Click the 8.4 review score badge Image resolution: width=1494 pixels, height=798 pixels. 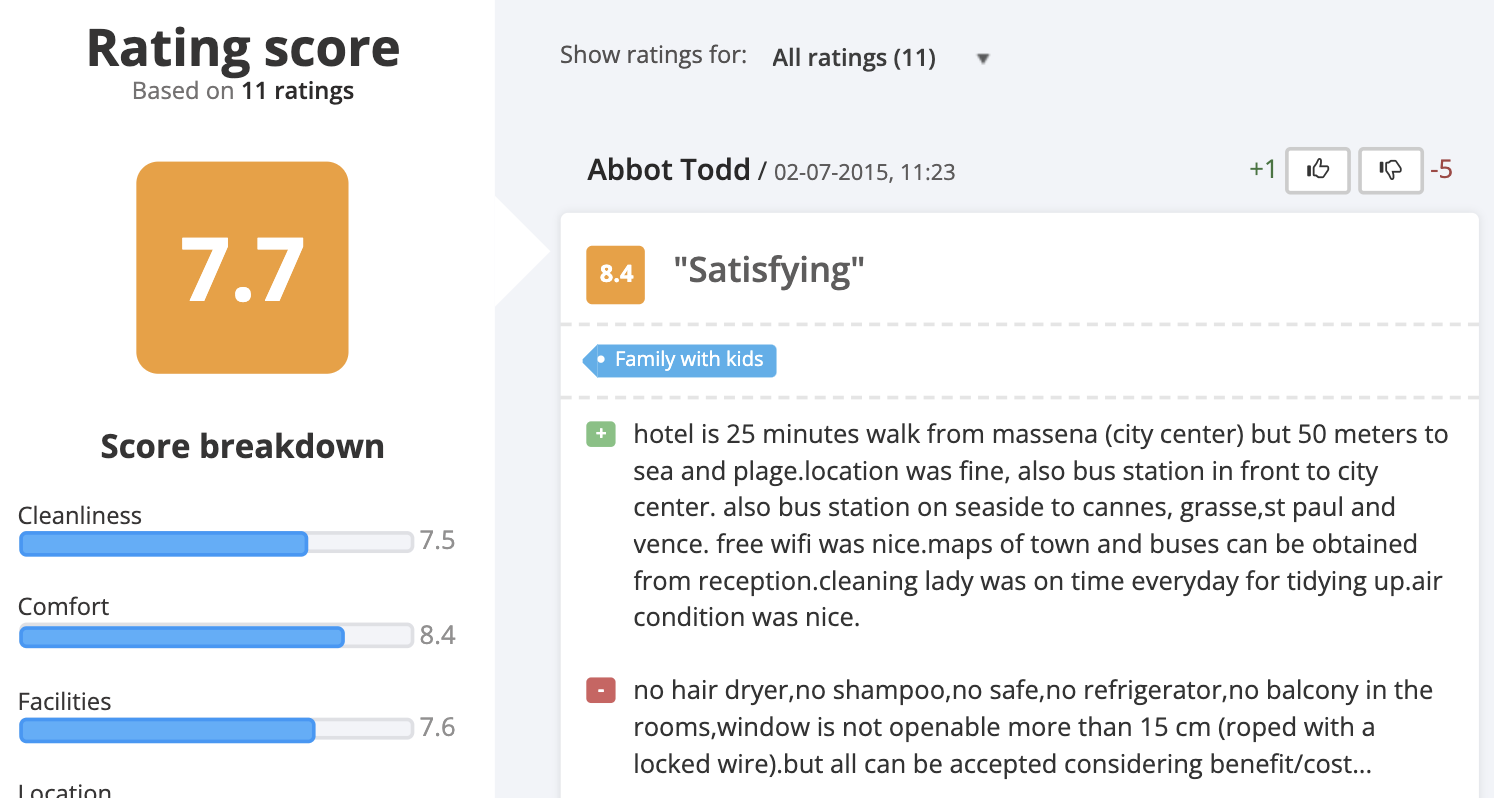click(x=615, y=274)
